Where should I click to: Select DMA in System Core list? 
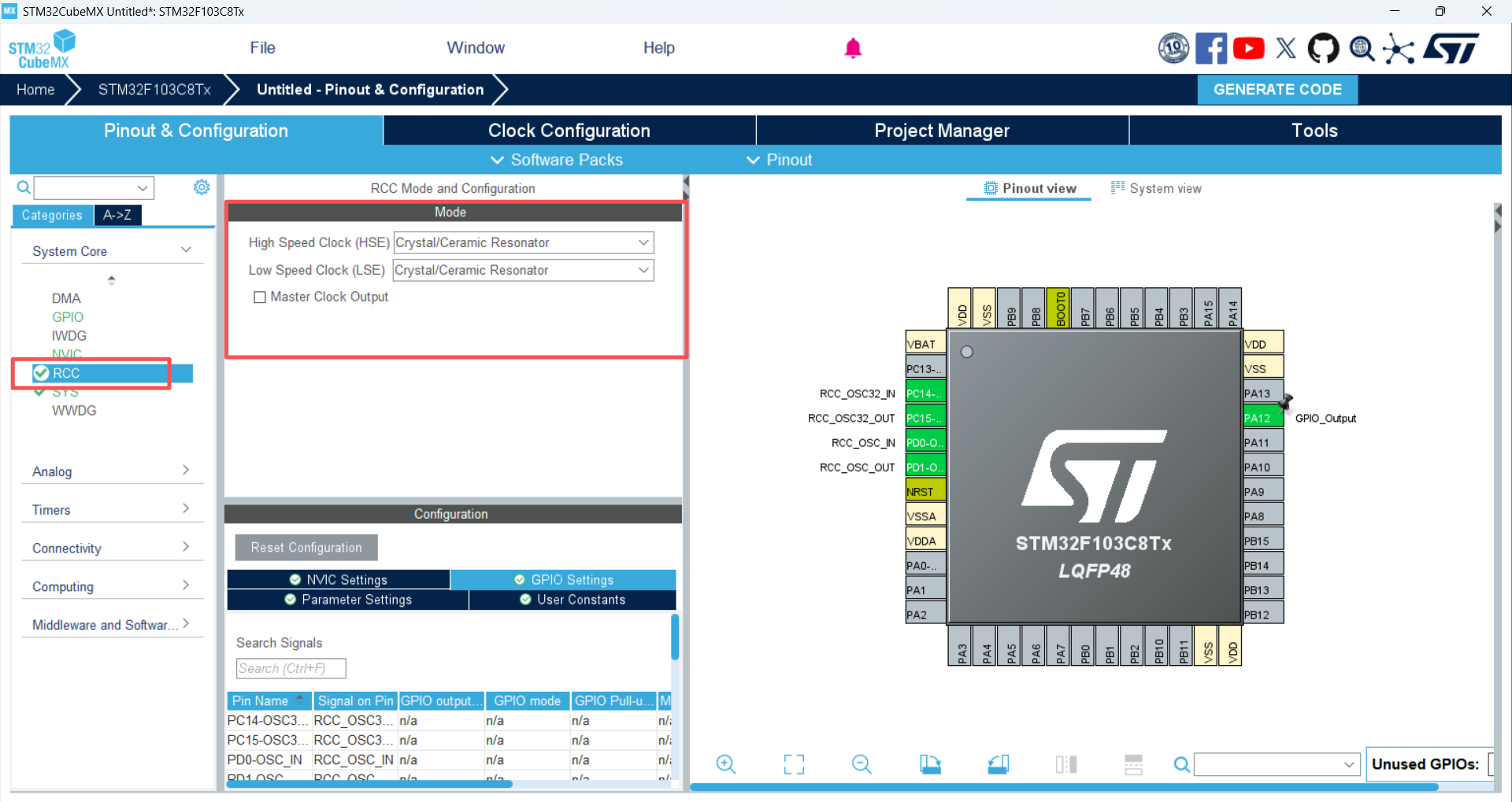66,298
